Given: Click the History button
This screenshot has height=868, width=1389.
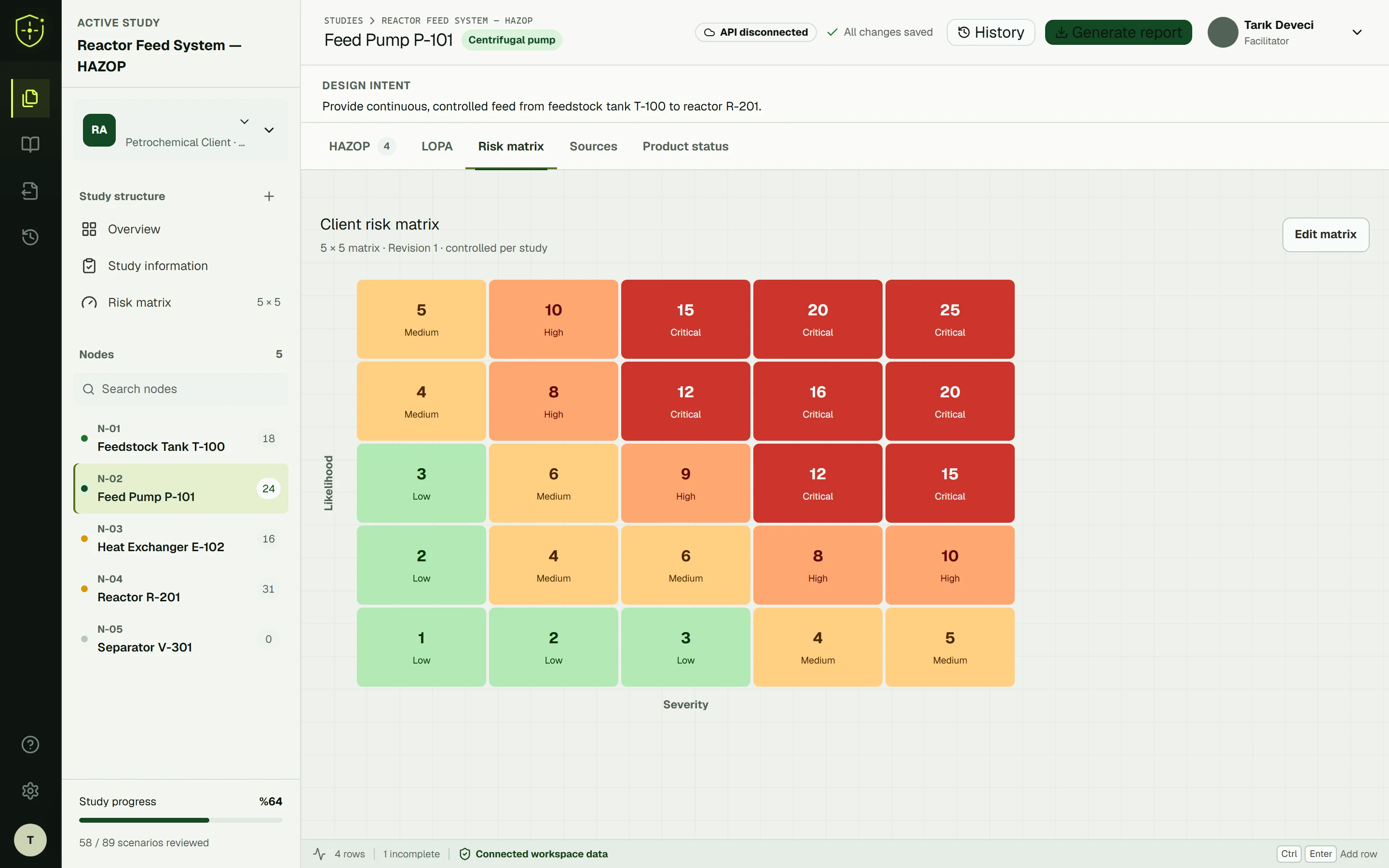Looking at the screenshot, I should coord(991,32).
